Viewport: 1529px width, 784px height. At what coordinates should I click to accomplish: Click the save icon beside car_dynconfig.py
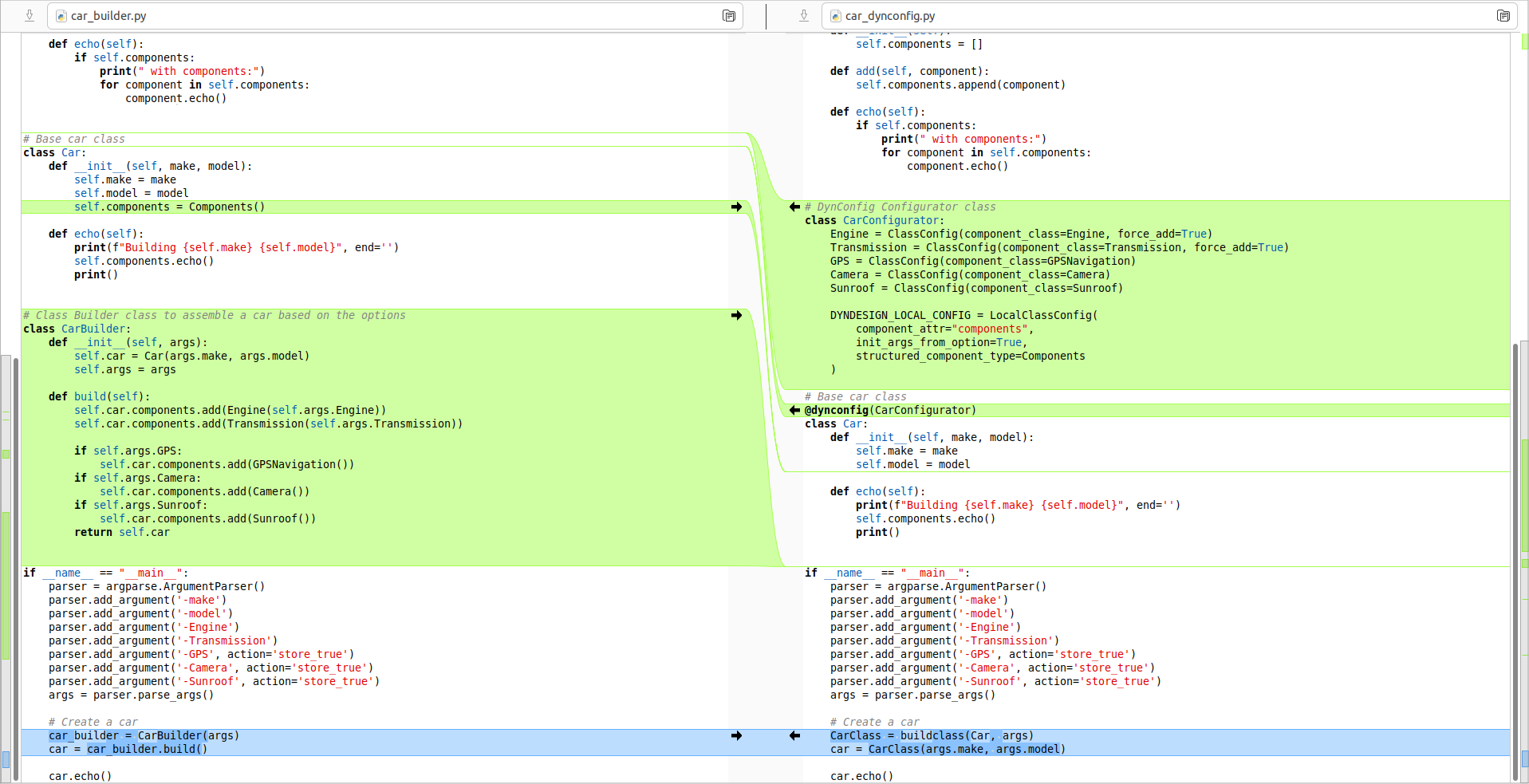point(804,15)
